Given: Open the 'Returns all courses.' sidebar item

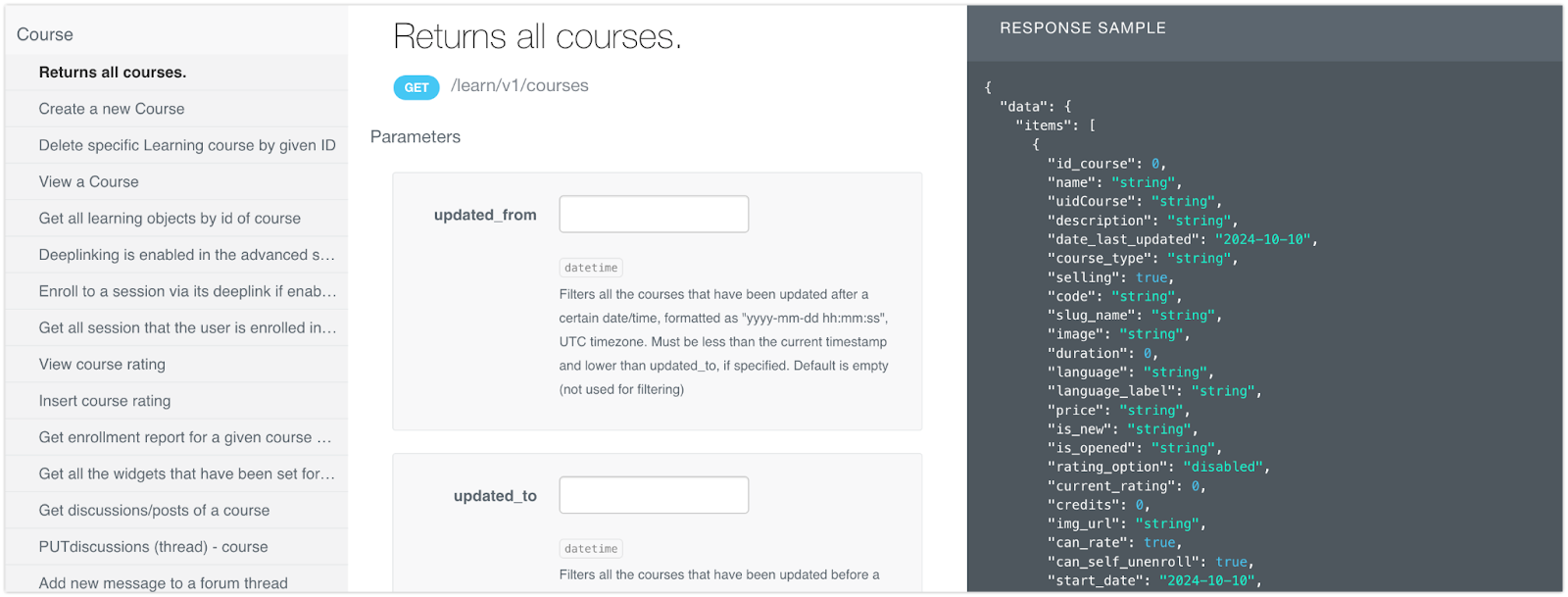Looking at the screenshot, I should tap(113, 73).
